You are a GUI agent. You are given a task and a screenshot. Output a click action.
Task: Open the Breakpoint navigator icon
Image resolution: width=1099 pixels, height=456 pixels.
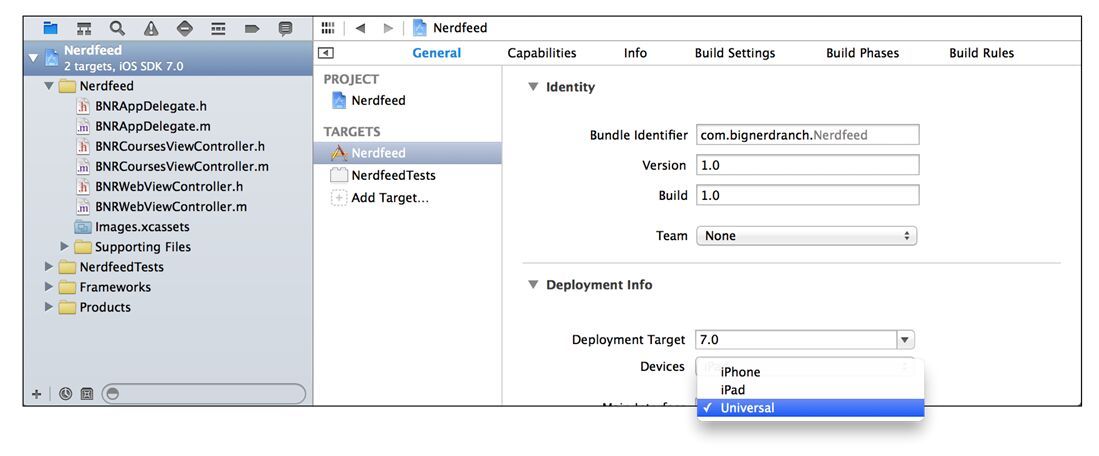(x=252, y=29)
